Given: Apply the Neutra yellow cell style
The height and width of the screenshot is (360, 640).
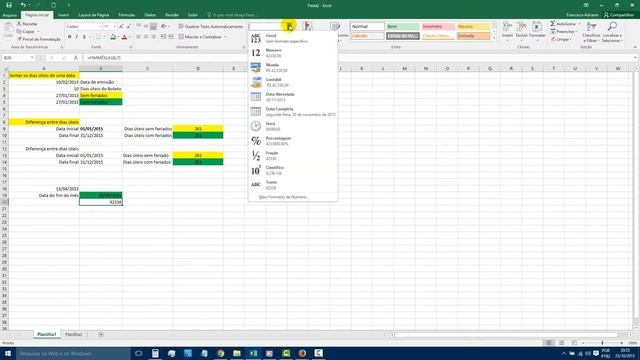Looking at the screenshot, I should coord(473,27).
